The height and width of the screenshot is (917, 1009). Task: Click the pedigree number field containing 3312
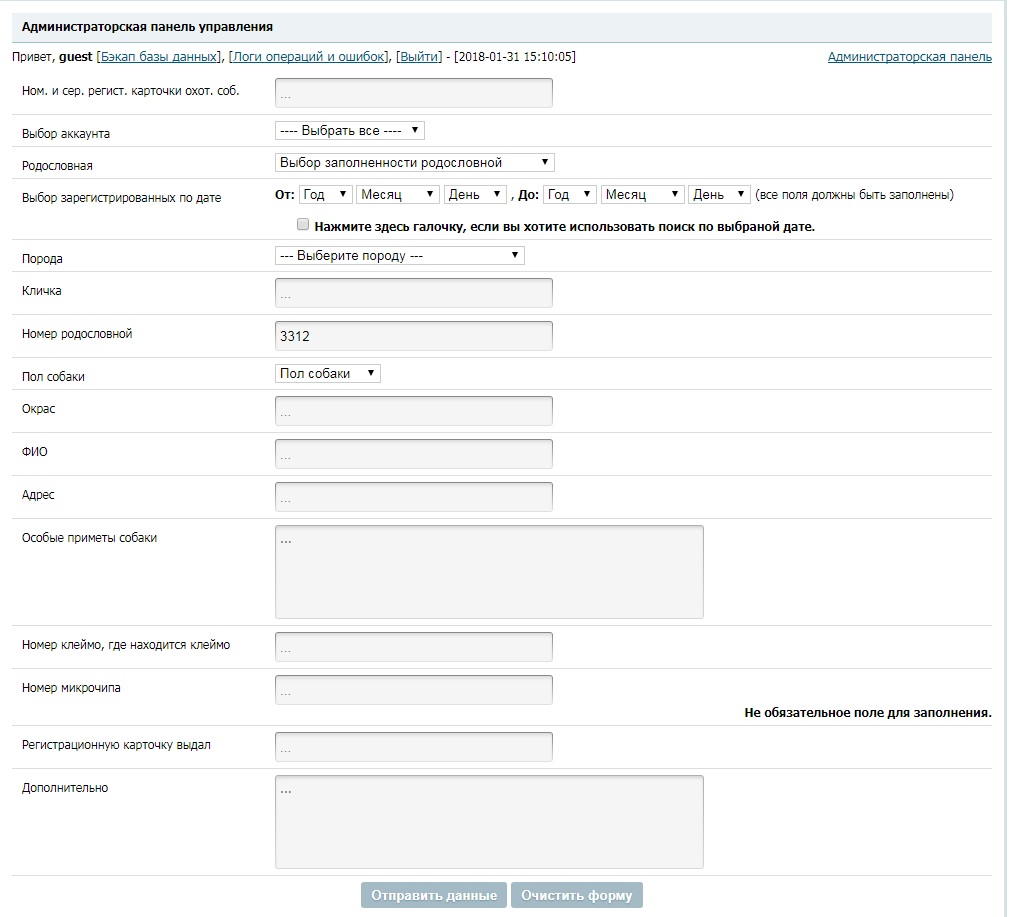[413, 336]
